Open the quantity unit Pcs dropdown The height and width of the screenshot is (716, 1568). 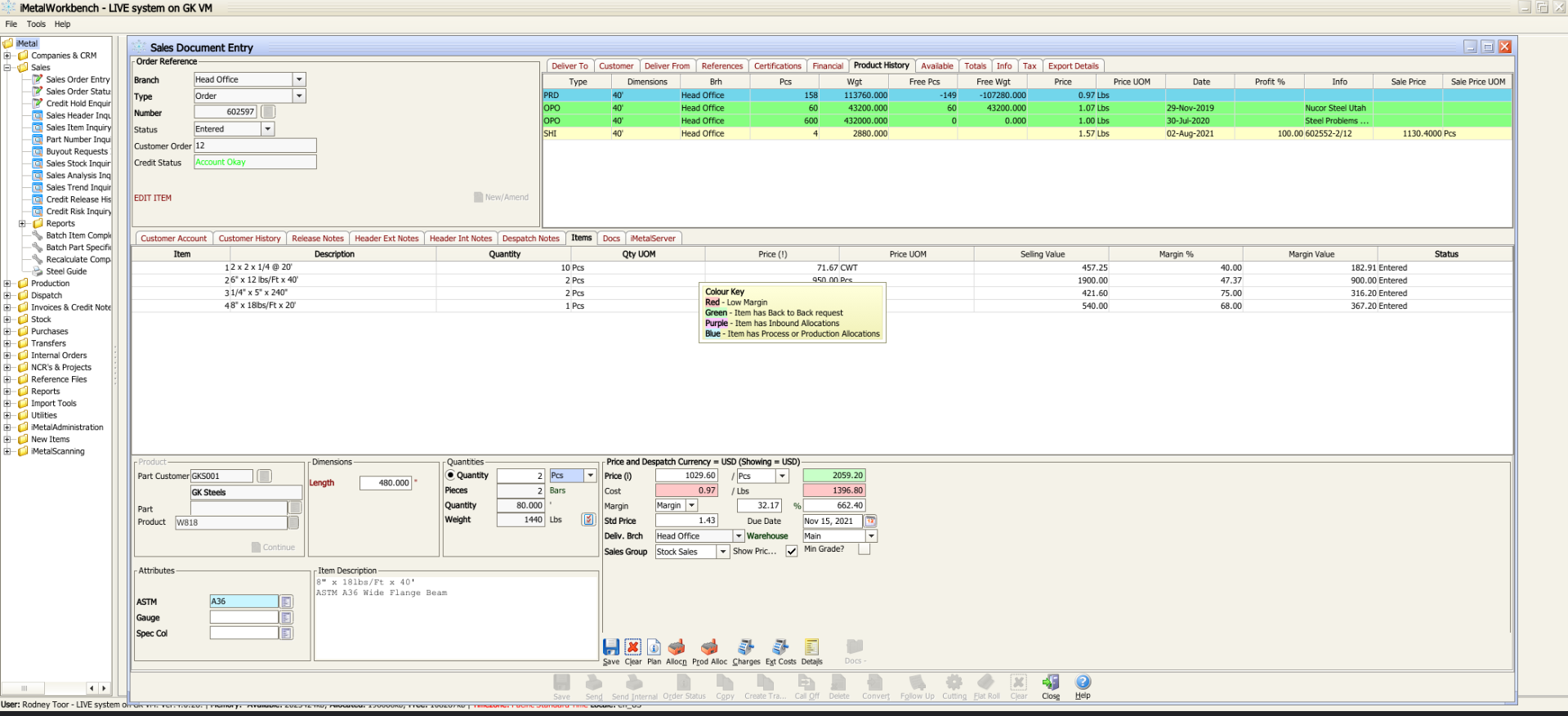590,476
